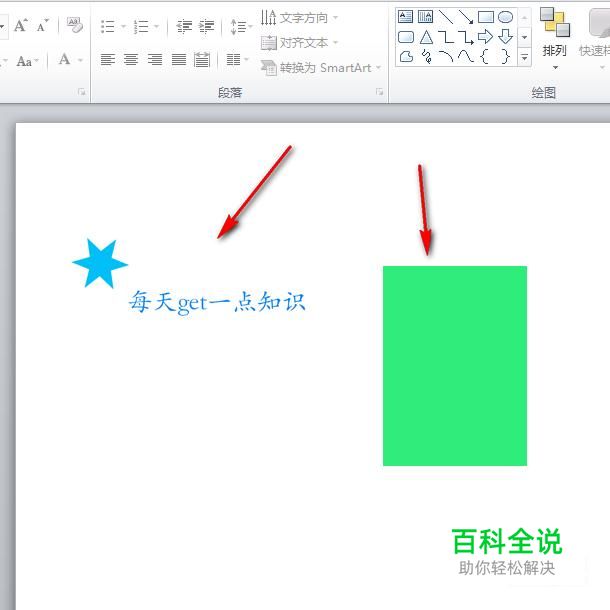Select the Down Arrow block shape
This screenshot has width=610, height=610.
coord(505,37)
